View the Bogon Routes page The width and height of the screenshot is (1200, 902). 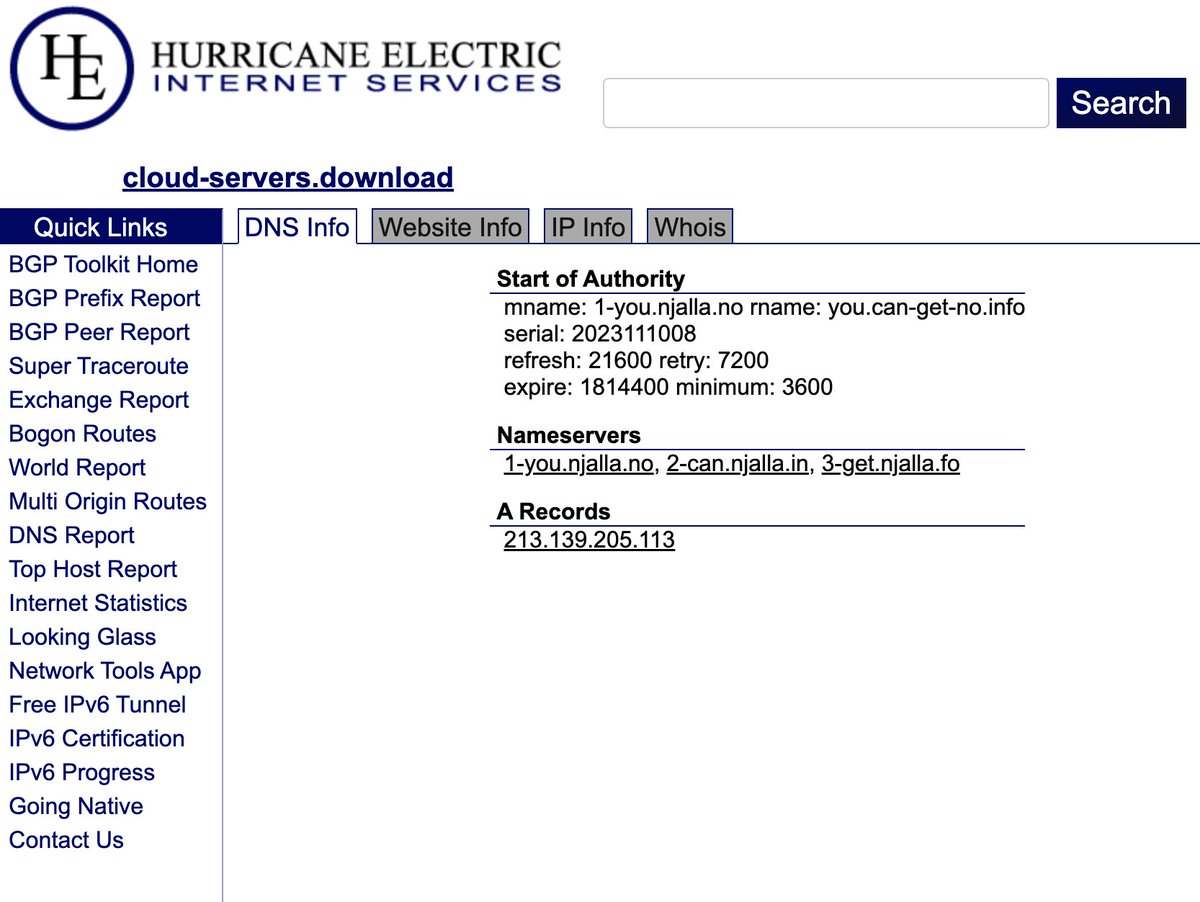pyautogui.click(x=82, y=435)
